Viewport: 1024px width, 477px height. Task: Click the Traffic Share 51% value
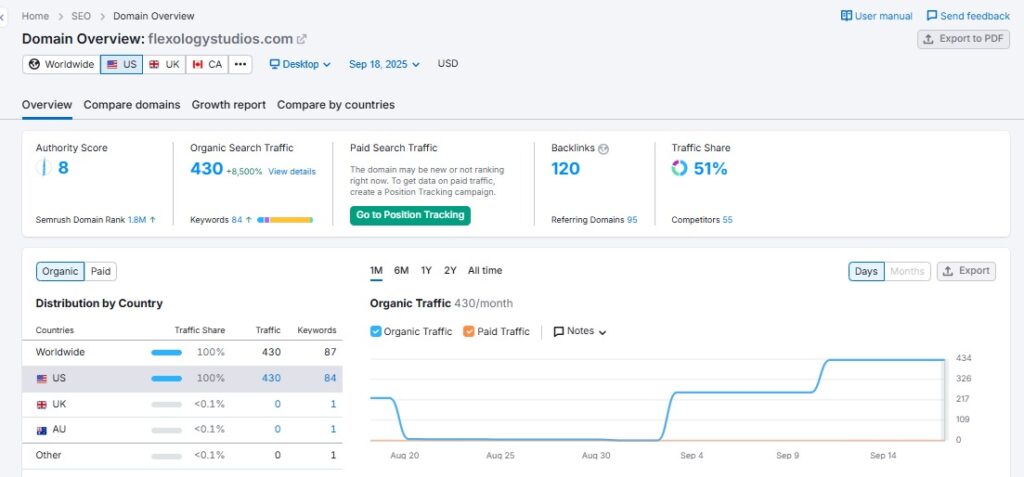pyautogui.click(x=710, y=169)
